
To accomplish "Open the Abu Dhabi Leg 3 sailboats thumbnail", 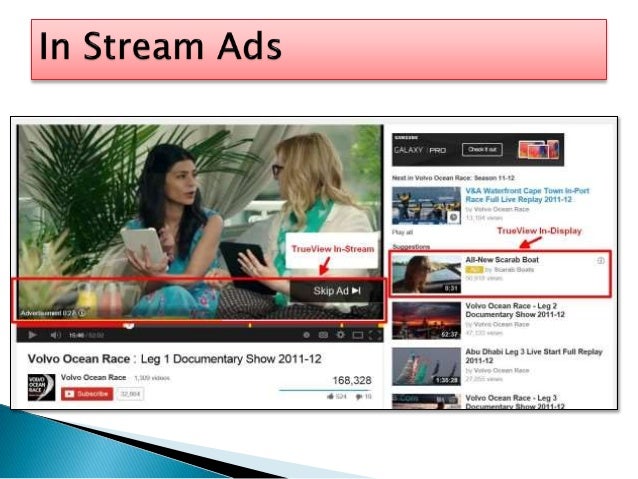I will click(426, 366).
